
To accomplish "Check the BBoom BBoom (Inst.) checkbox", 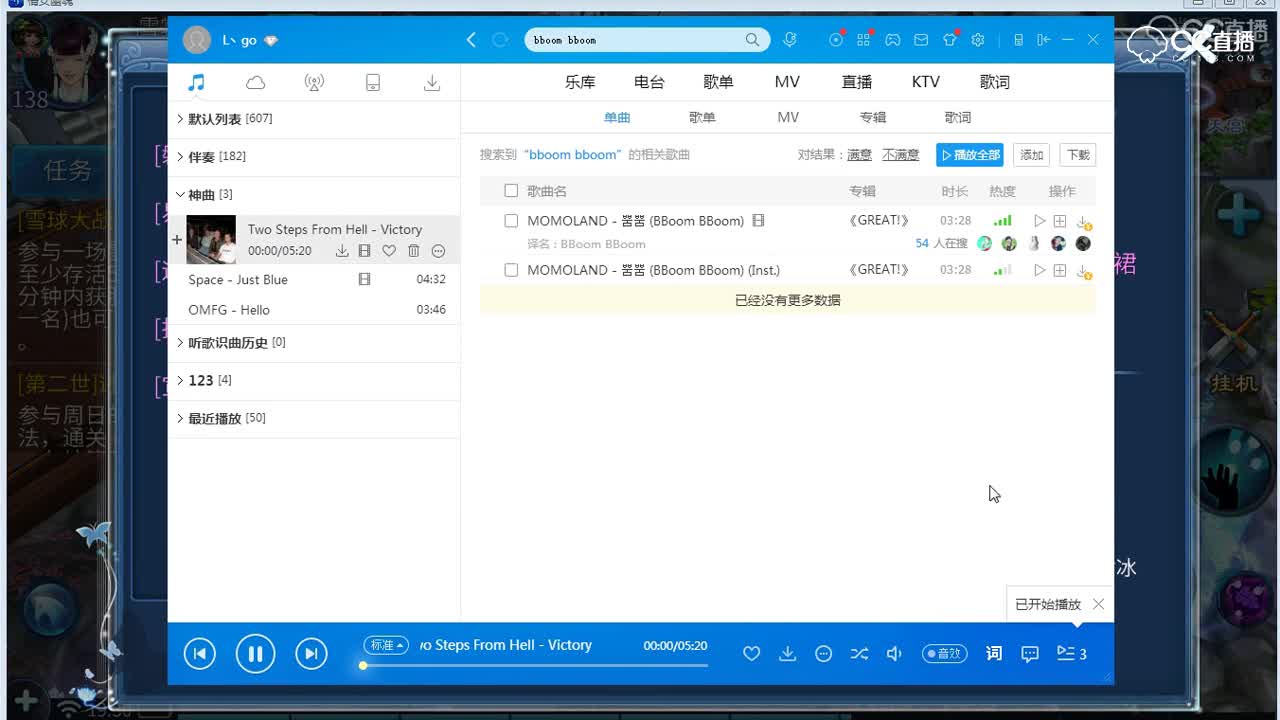I will (511, 270).
